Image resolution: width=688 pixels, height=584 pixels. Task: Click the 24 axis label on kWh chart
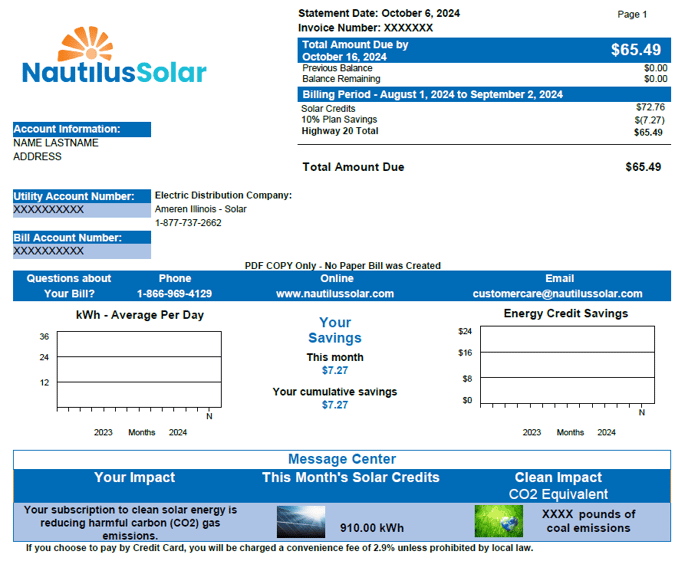(44, 357)
